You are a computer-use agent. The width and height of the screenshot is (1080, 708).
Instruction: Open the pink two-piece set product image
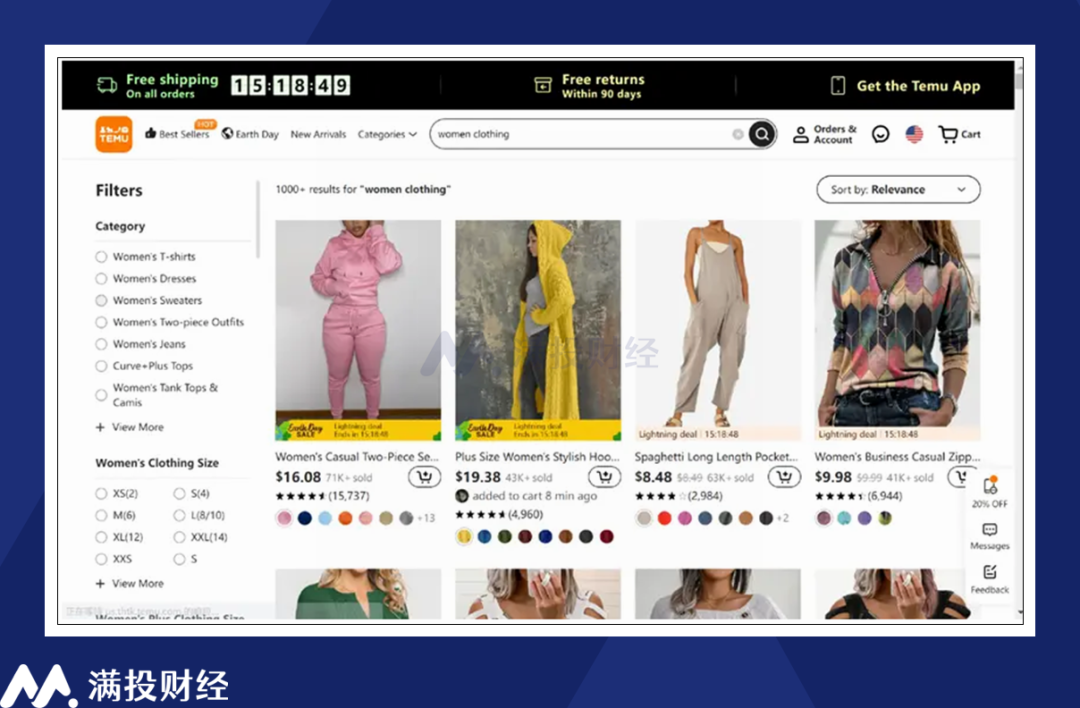click(358, 330)
